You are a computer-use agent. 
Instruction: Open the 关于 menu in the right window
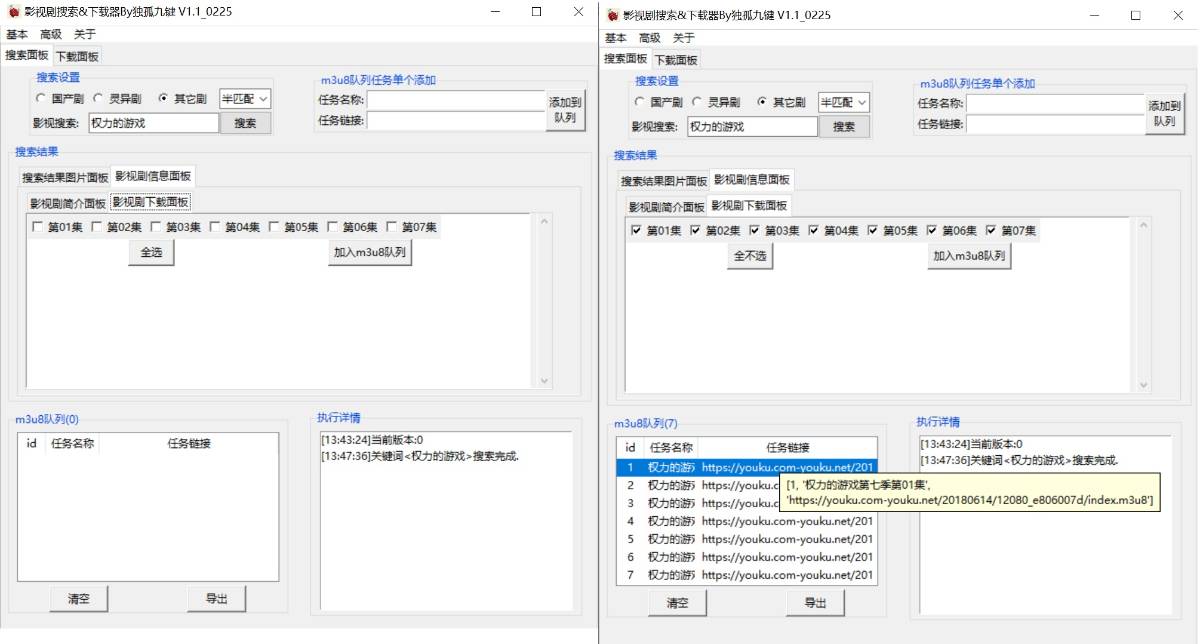(x=684, y=38)
